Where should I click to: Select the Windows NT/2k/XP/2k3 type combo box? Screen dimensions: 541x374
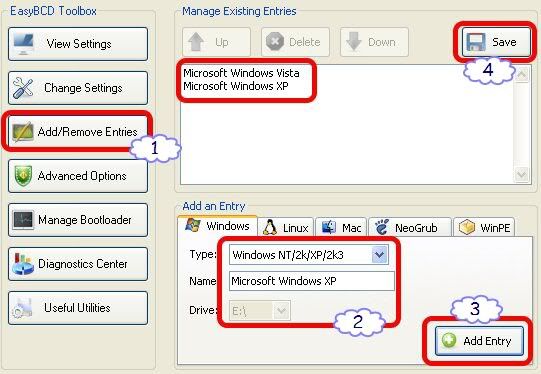(309, 255)
